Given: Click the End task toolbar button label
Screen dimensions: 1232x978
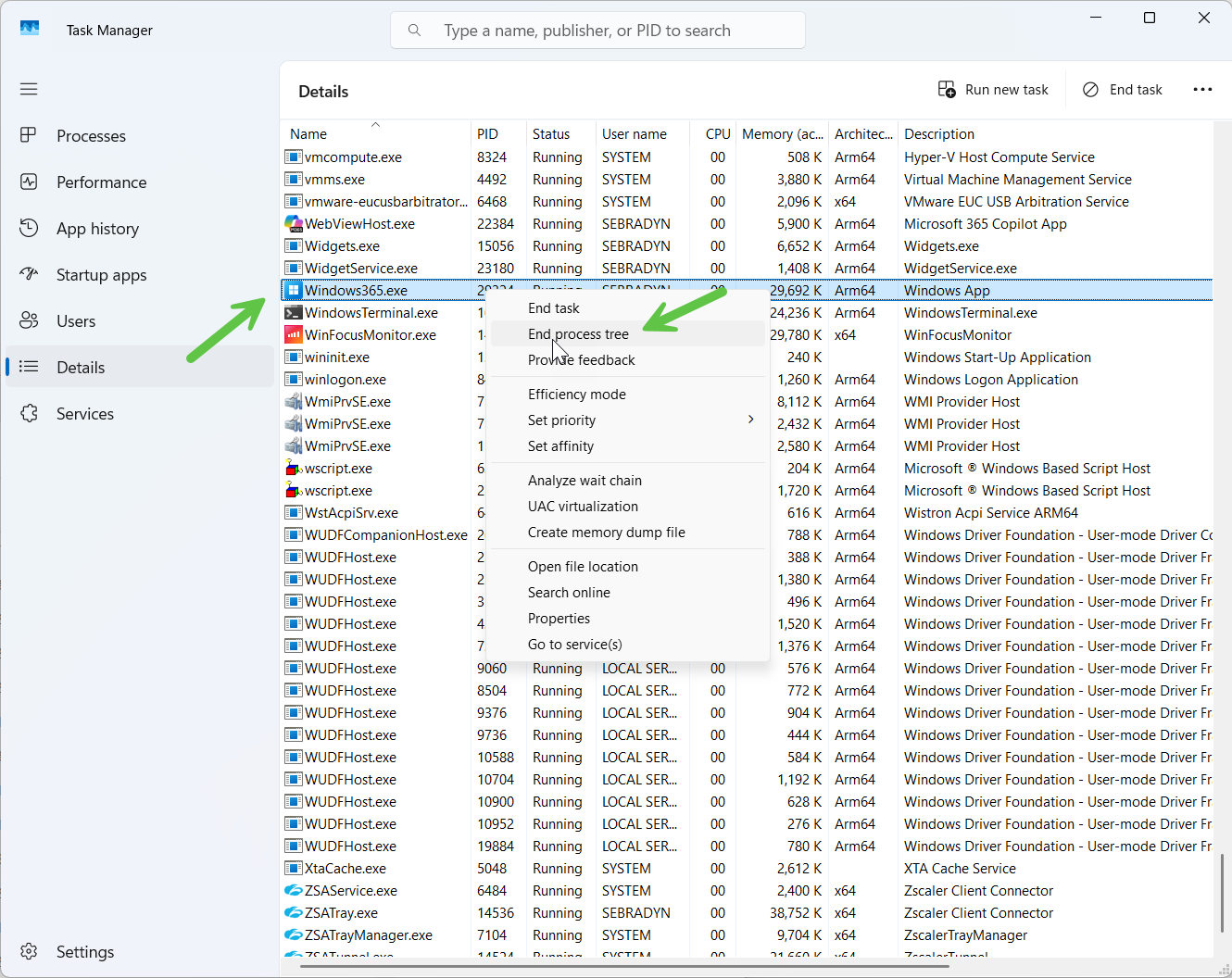Looking at the screenshot, I should click(x=1136, y=89).
